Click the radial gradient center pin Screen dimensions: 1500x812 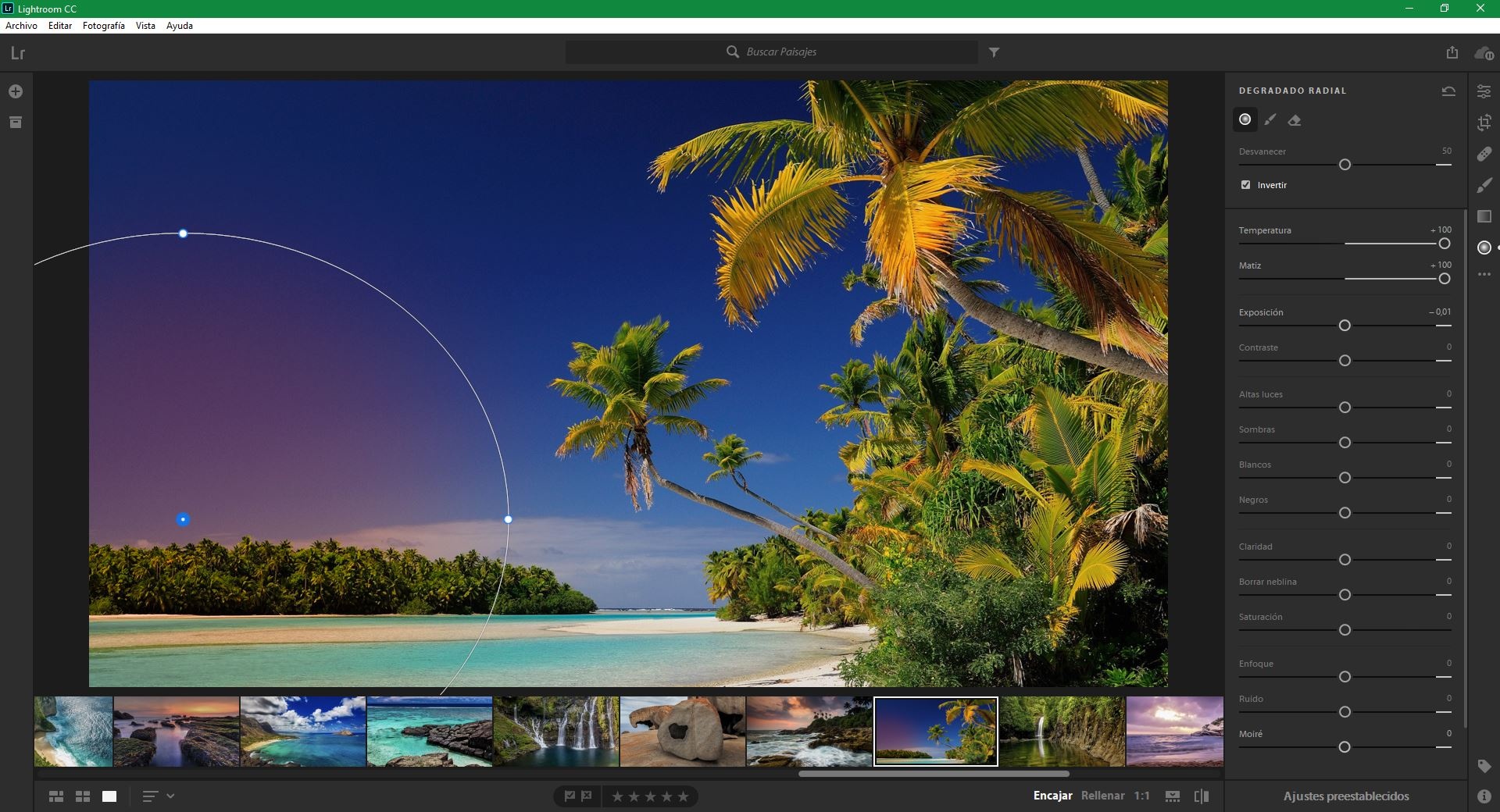click(x=183, y=519)
